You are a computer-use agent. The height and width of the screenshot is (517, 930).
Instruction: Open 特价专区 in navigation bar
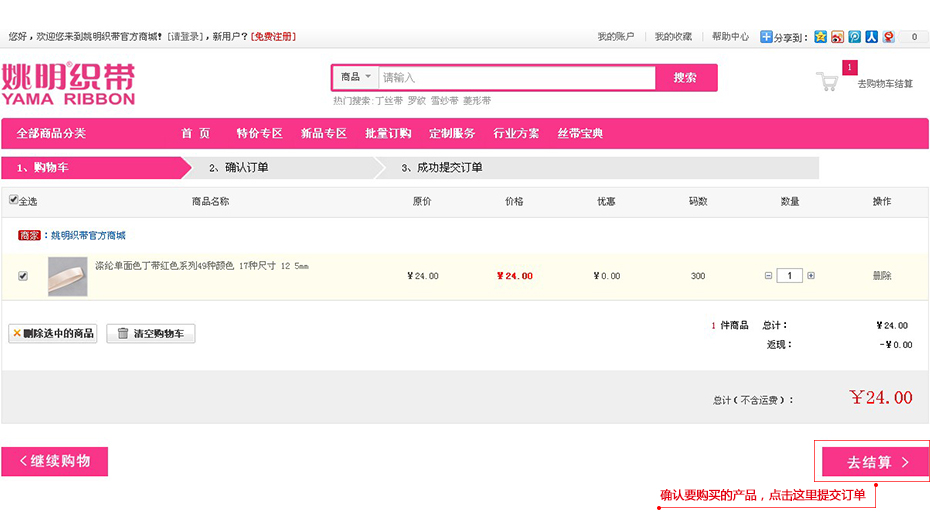259,133
